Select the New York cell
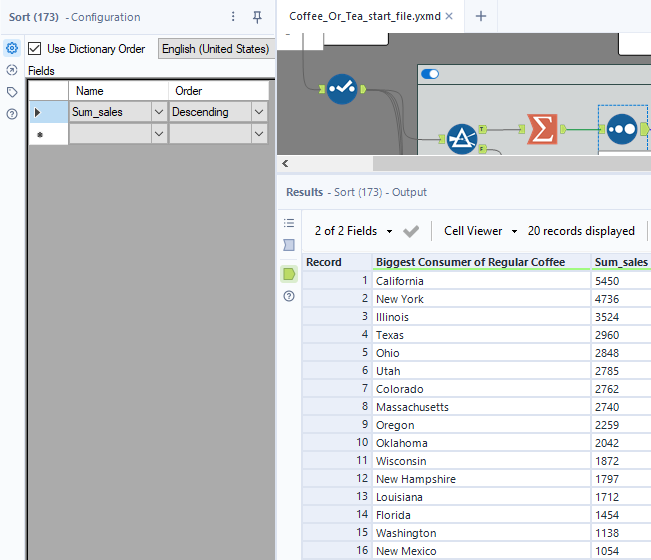The height and width of the screenshot is (560, 651). tap(481, 299)
